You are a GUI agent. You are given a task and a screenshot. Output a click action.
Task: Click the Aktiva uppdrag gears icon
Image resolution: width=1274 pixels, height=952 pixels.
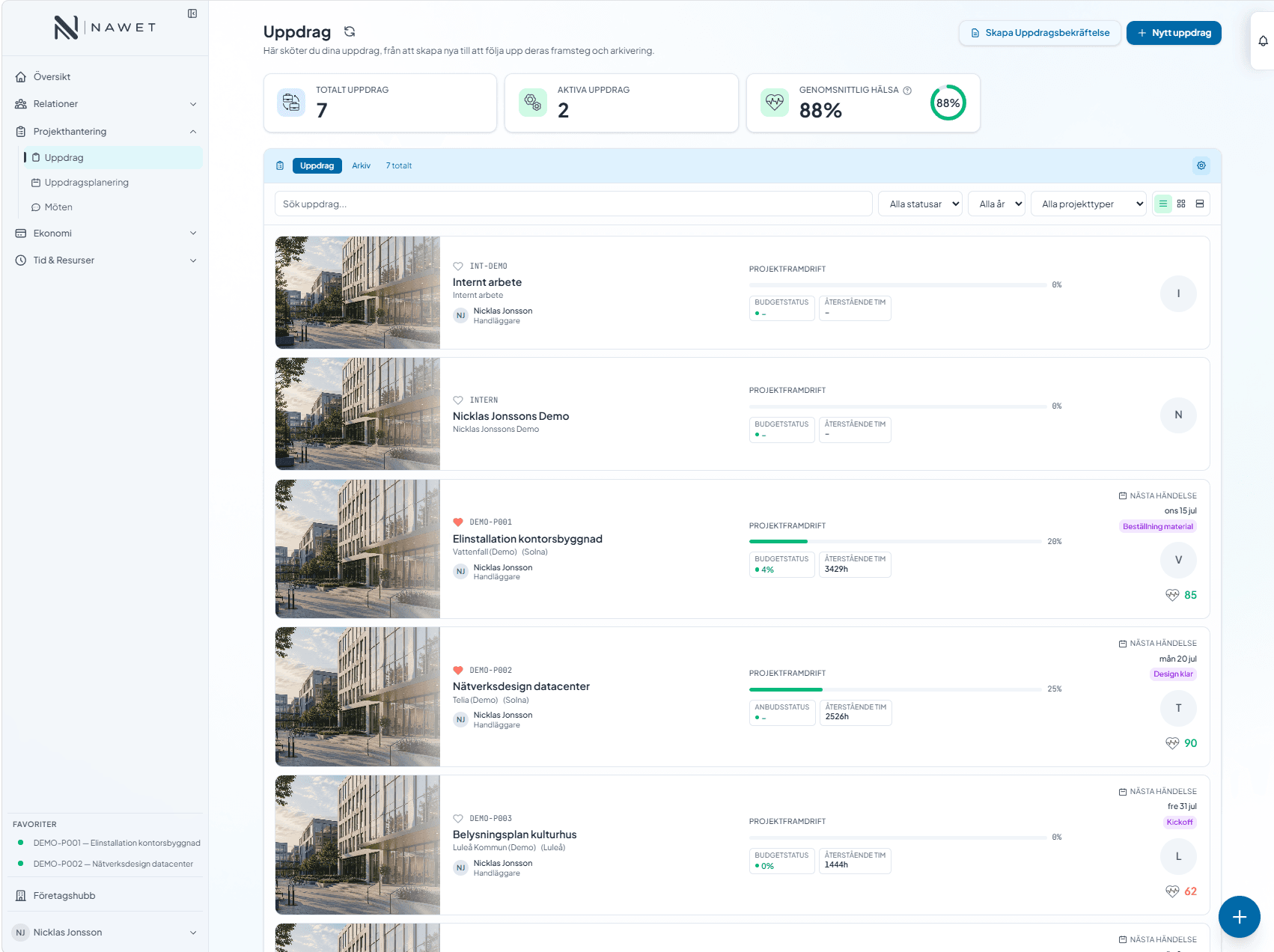533,103
